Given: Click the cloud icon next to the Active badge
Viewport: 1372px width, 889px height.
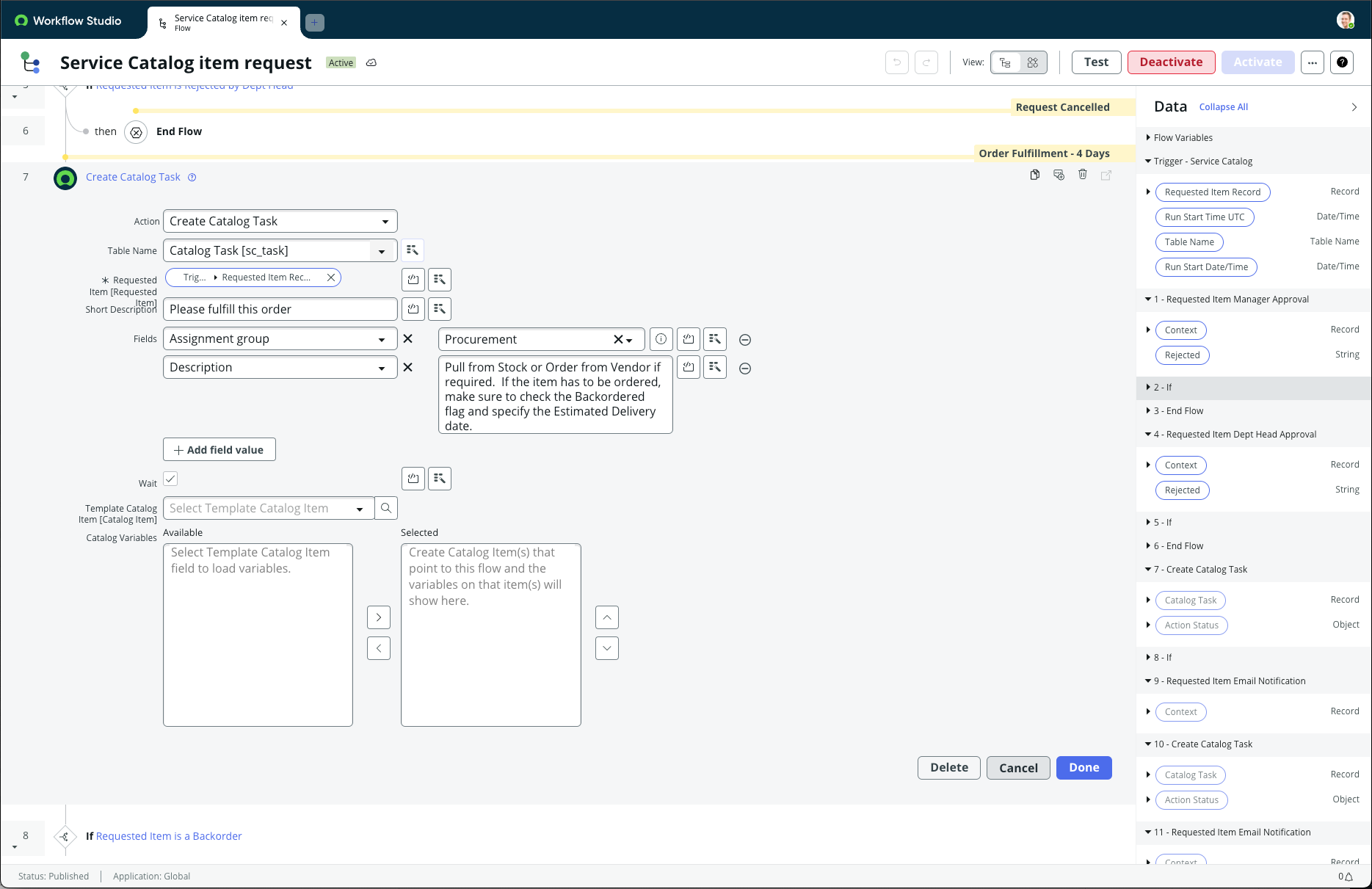Looking at the screenshot, I should coord(371,62).
